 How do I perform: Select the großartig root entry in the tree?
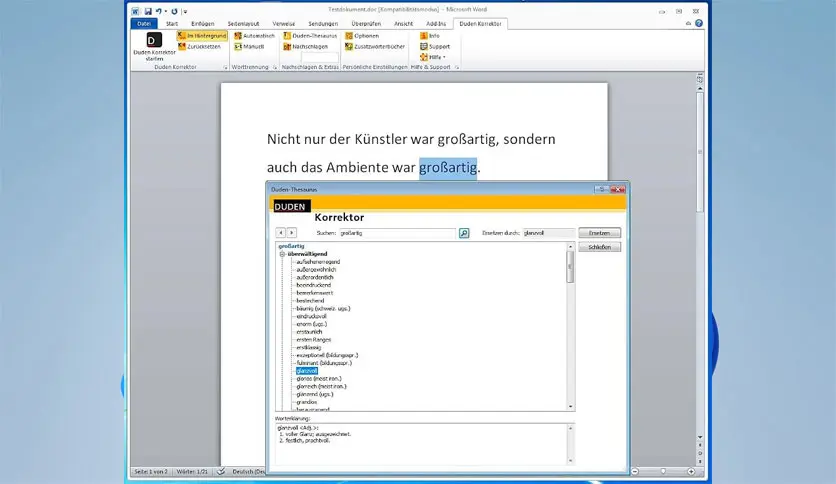point(292,246)
